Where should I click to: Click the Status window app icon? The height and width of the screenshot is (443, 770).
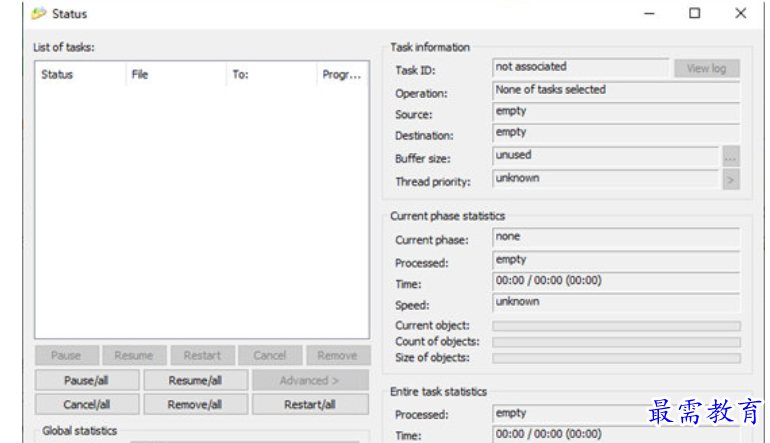click(x=38, y=14)
